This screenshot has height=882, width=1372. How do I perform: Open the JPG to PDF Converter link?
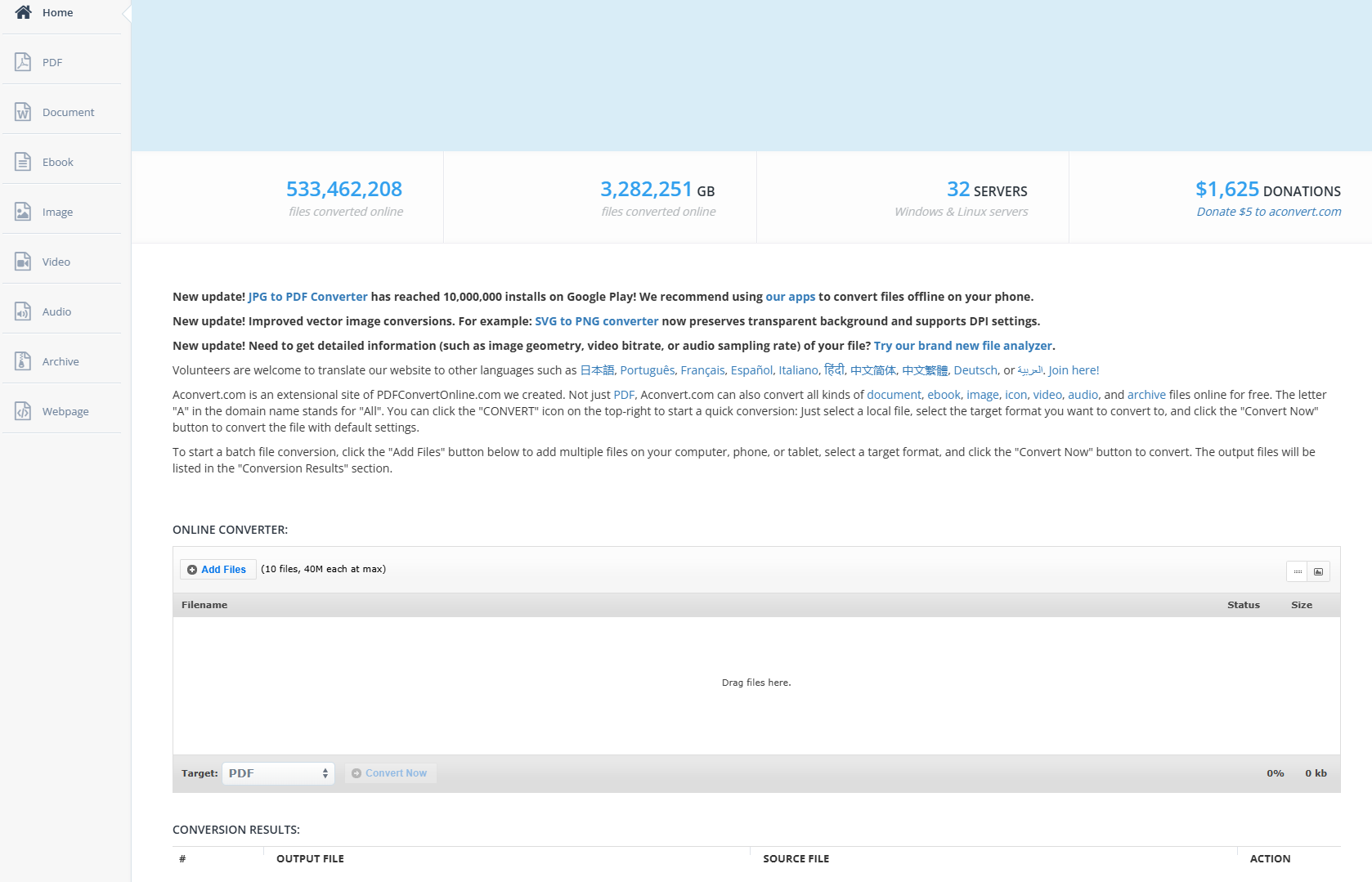(x=308, y=297)
